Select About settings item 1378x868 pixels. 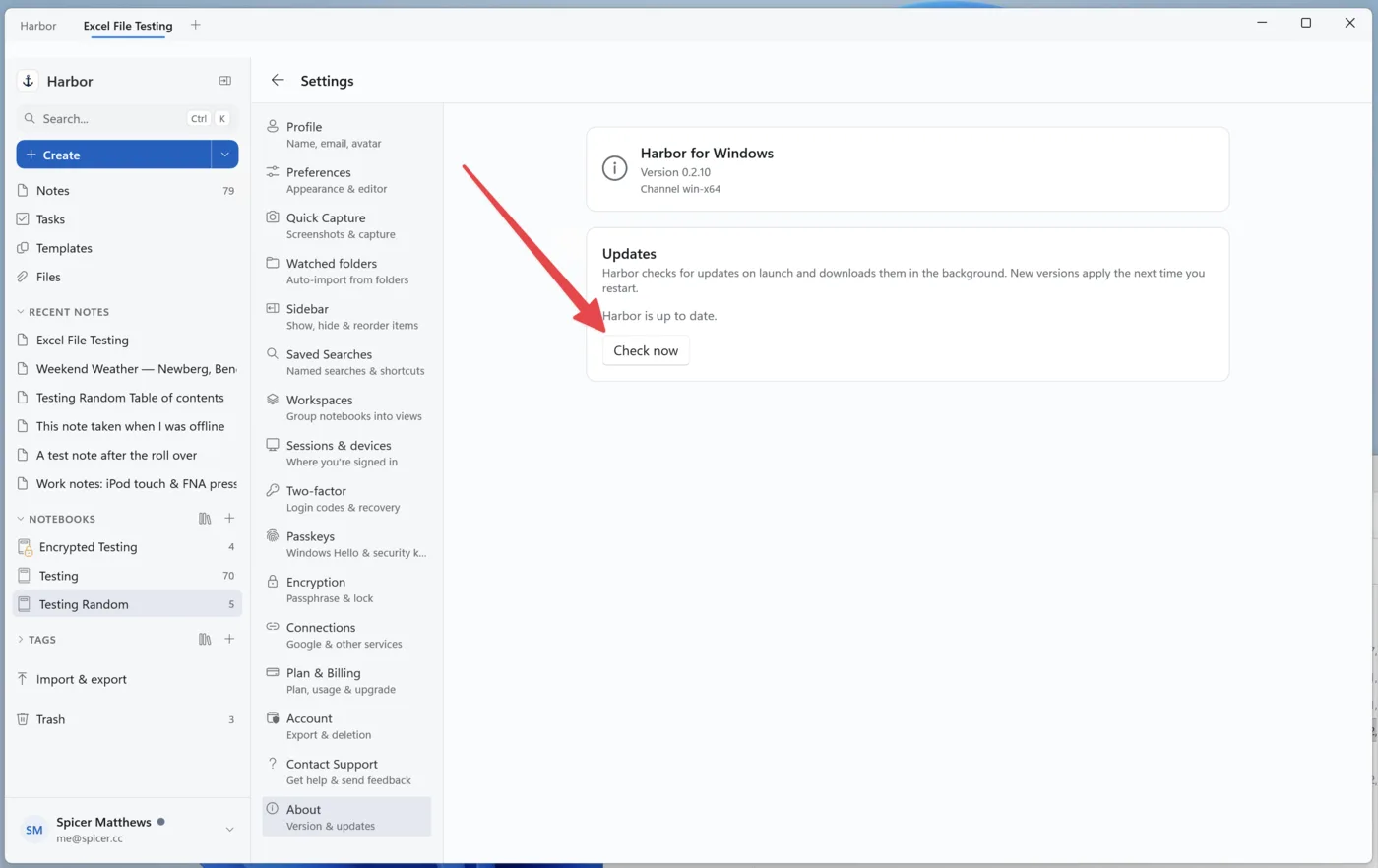coord(346,817)
